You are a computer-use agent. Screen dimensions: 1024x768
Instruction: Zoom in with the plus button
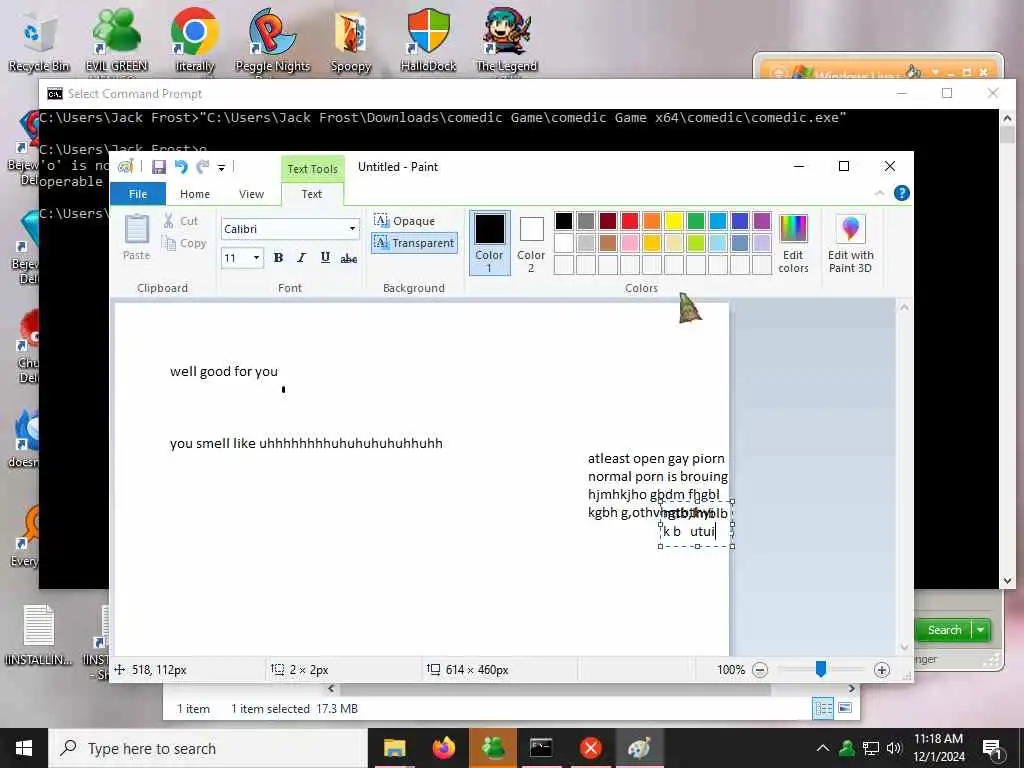click(x=882, y=670)
